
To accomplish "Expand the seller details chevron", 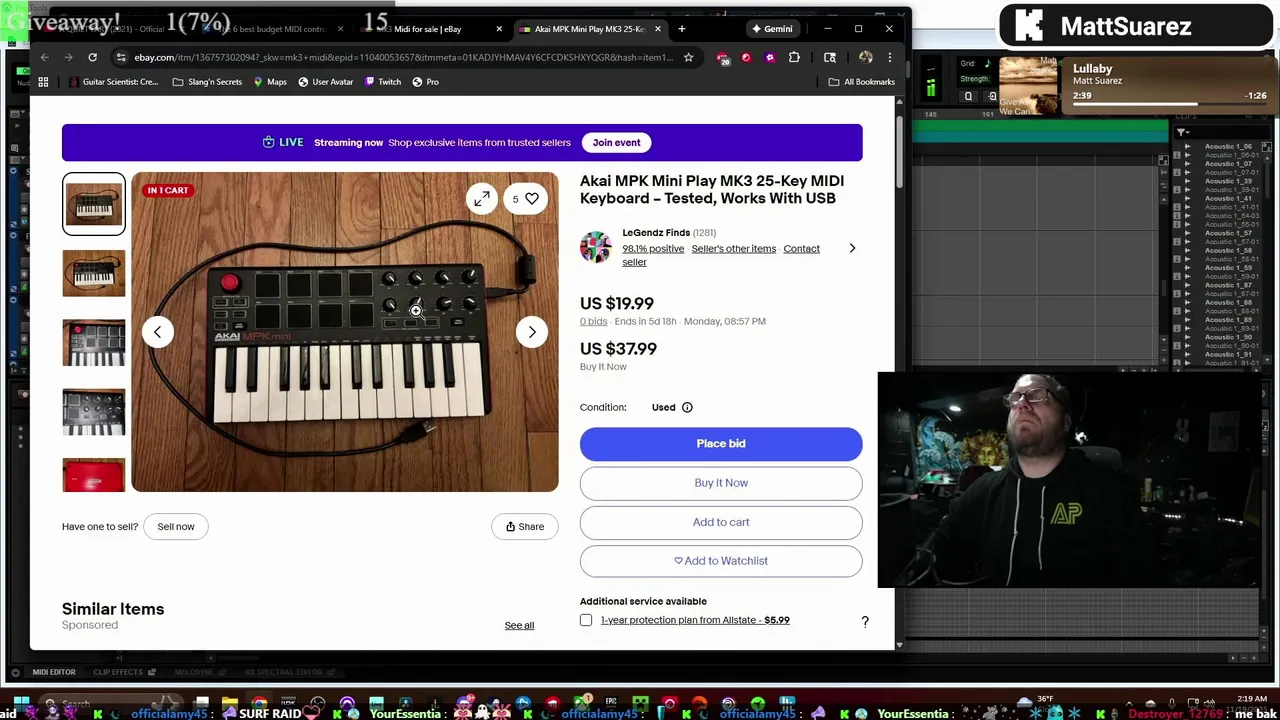I will tap(852, 248).
